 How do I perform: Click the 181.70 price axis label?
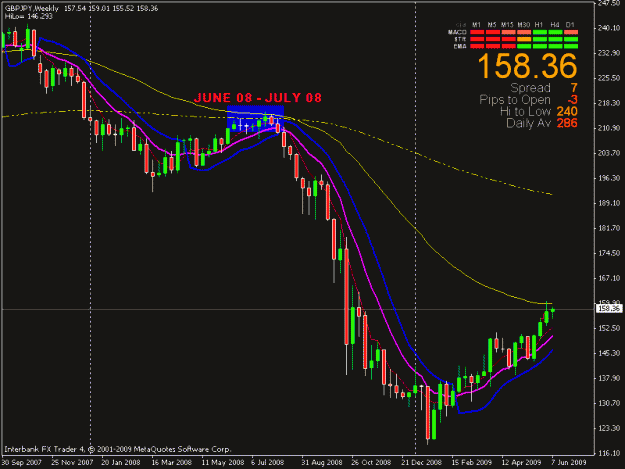609,228
